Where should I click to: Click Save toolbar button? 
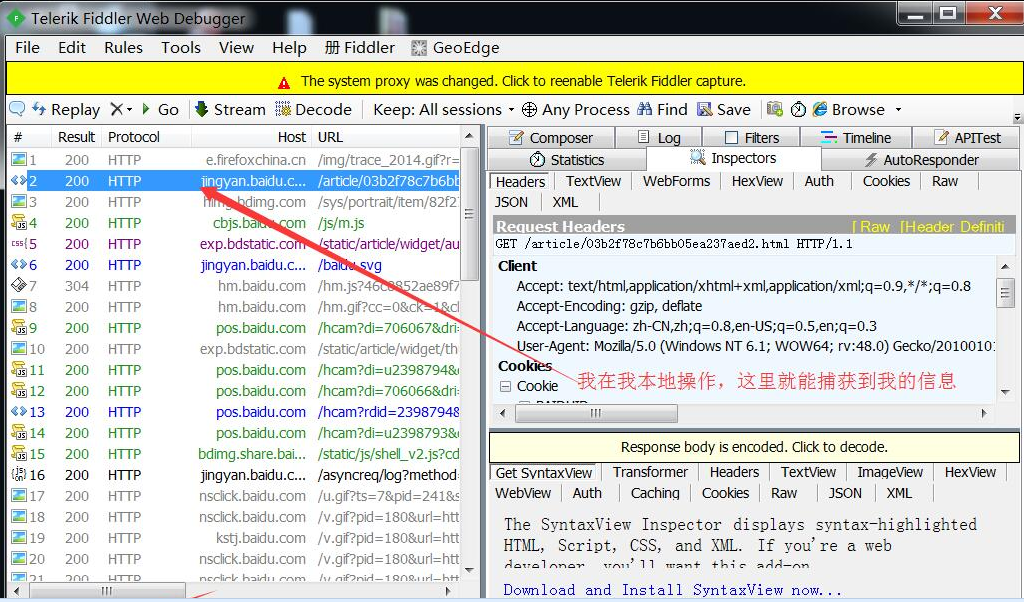pyautogui.click(x=724, y=109)
